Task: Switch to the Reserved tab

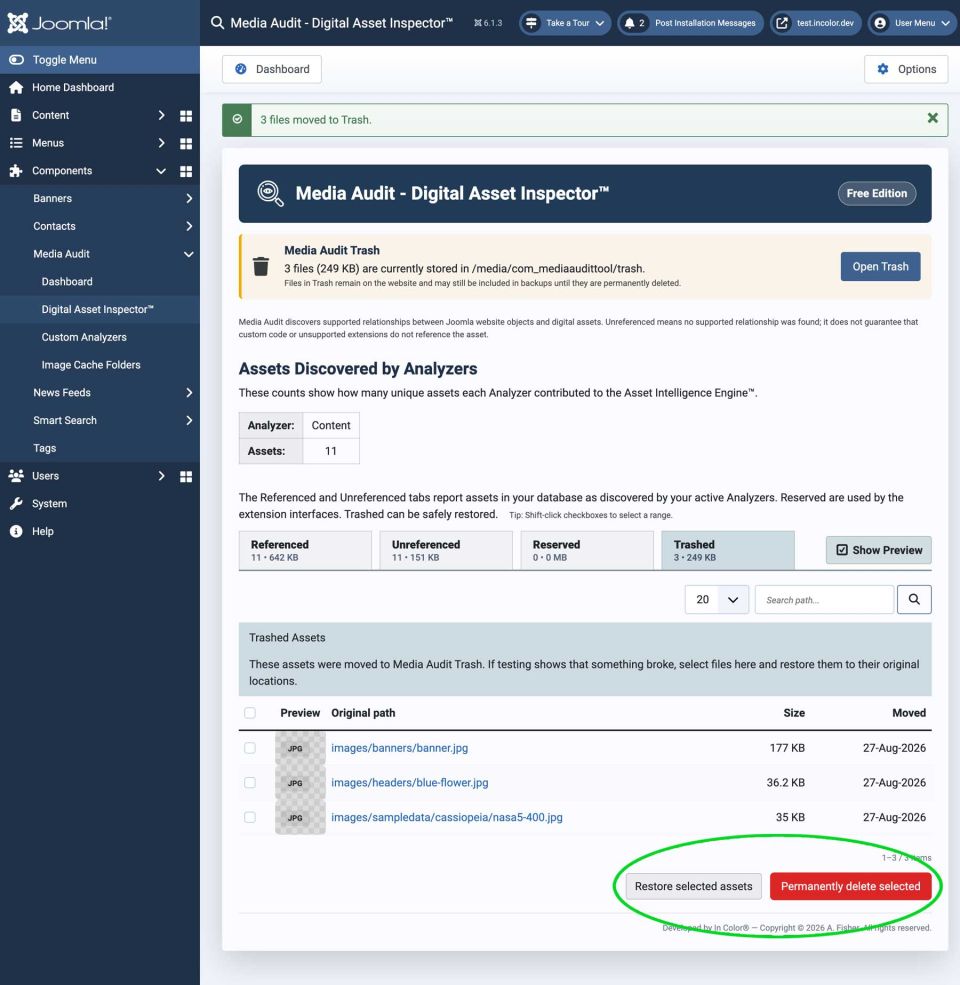Action: point(587,550)
